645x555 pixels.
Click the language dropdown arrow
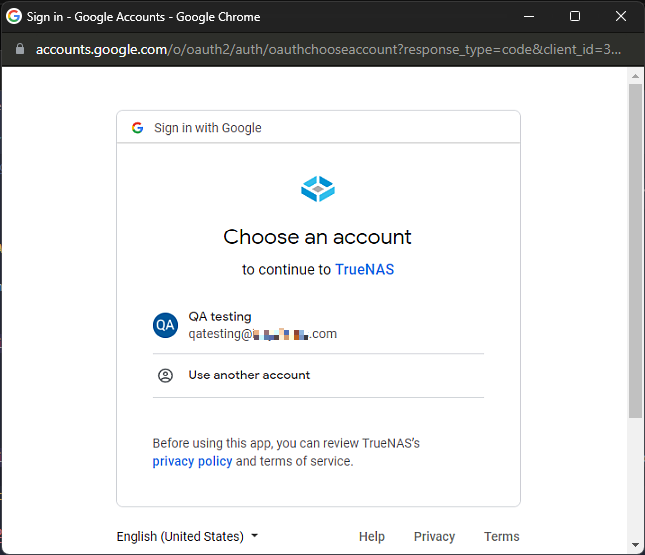pyautogui.click(x=254, y=536)
